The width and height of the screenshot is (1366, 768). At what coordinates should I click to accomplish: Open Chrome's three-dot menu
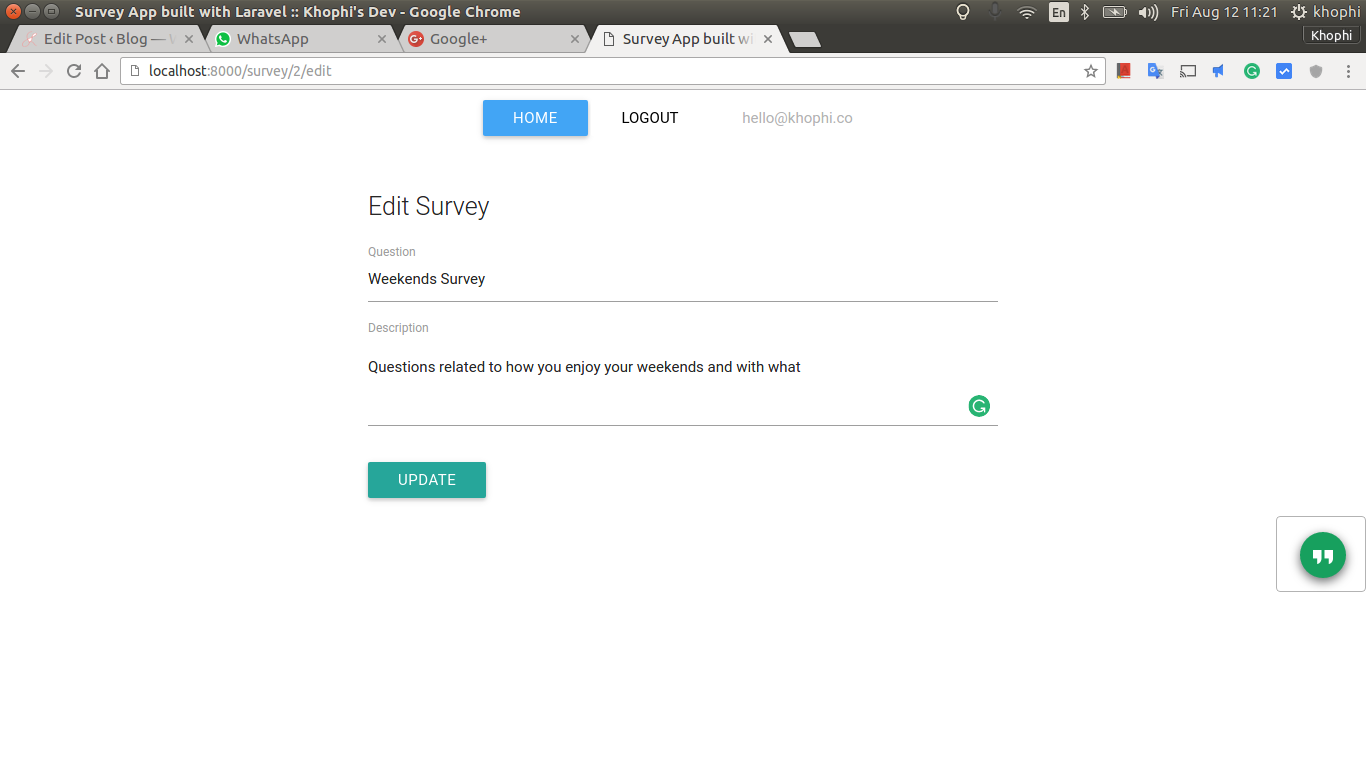click(1348, 71)
